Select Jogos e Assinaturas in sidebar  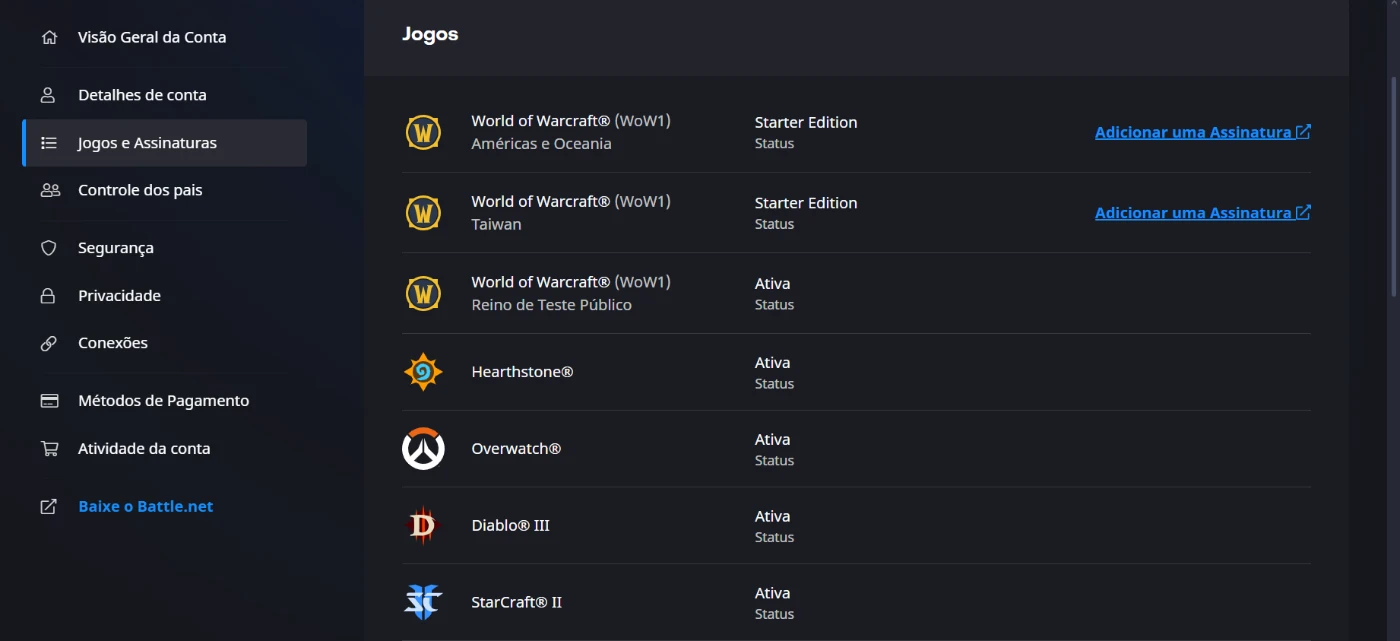point(147,143)
